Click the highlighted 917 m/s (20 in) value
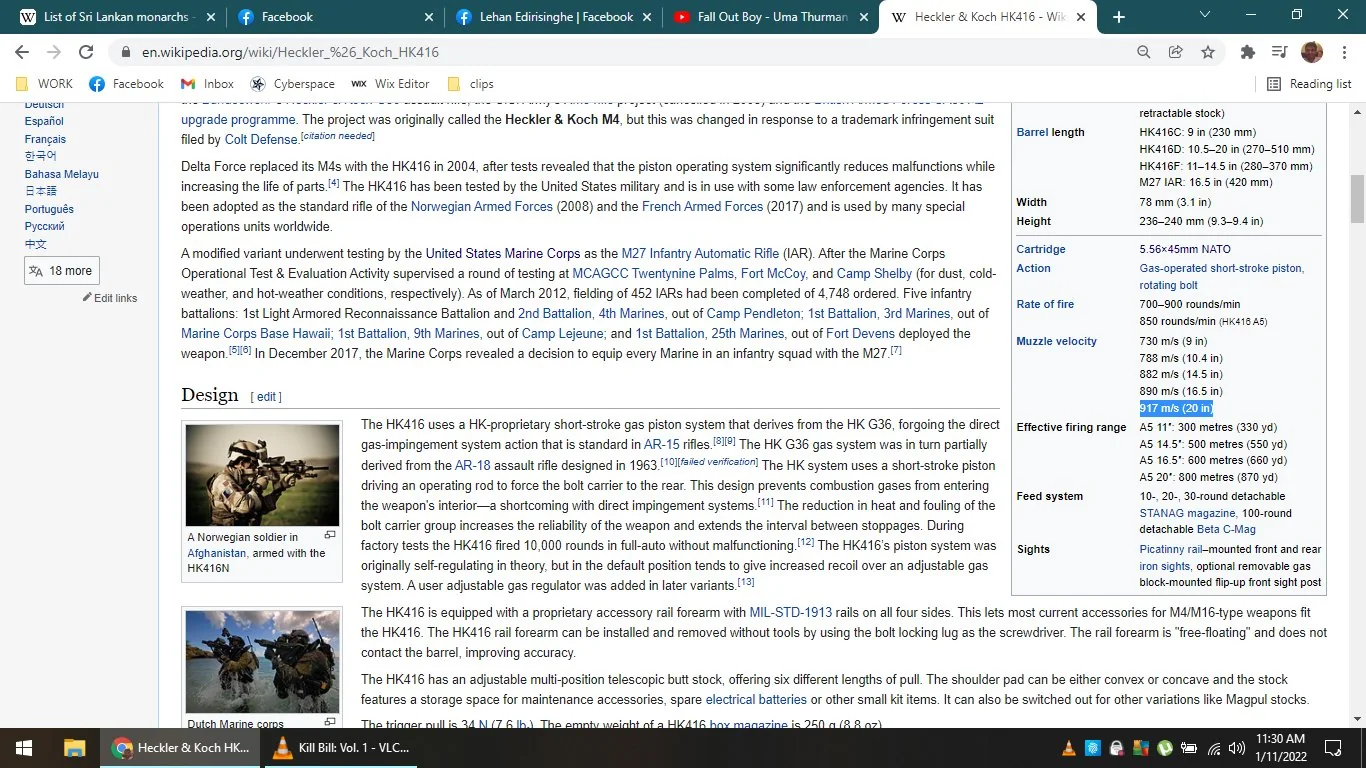Viewport: 1366px width, 768px height. (1176, 408)
